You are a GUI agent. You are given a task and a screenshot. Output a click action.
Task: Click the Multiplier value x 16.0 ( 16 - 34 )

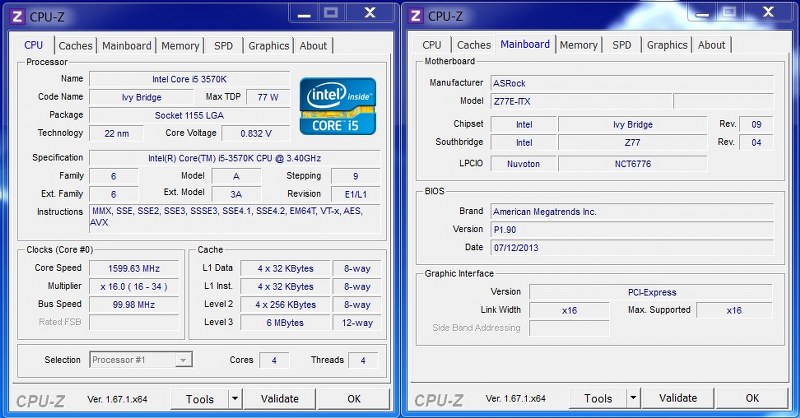click(x=134, y=287)
